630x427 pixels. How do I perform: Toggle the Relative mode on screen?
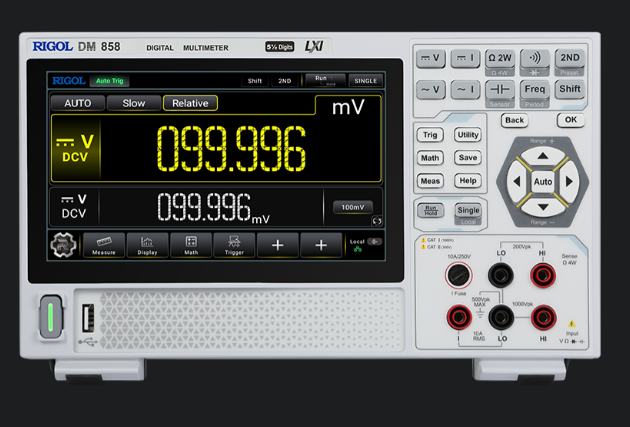pyautogui.click(x=190, y=103)
